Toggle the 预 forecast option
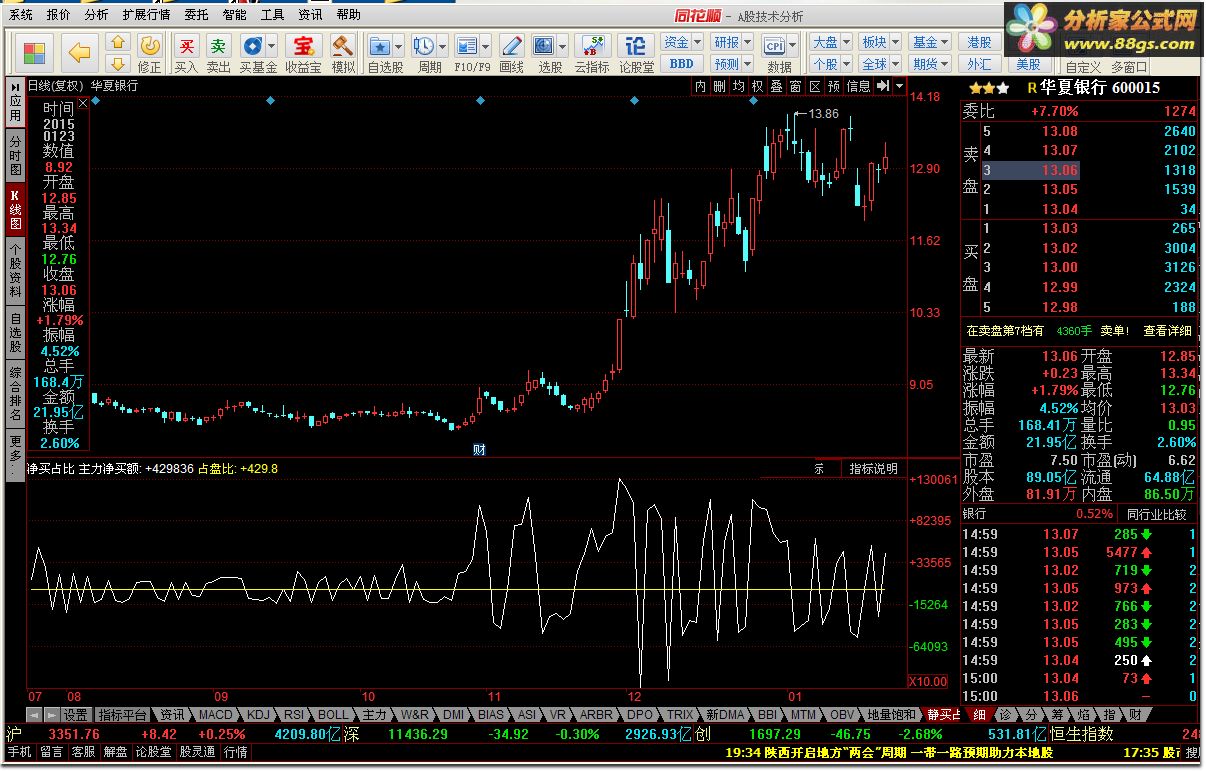1206x771 pixels. tap(834, 86)
